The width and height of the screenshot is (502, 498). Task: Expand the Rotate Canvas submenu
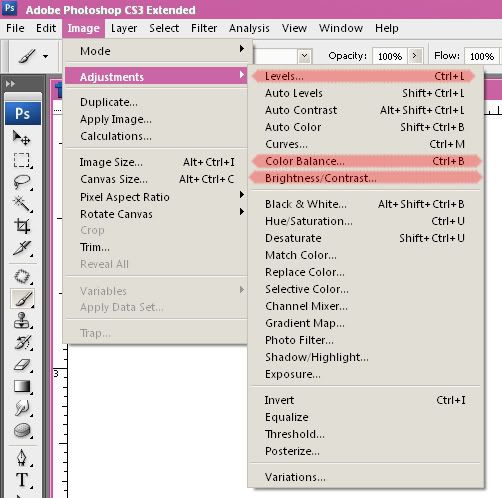[x=156, y=214]
